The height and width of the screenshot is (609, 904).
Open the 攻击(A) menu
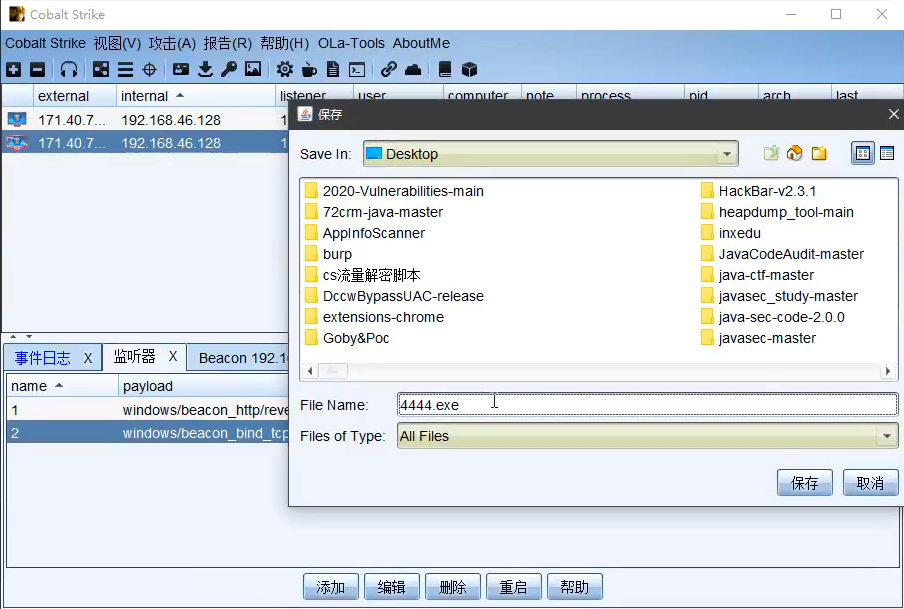[172, 43]
